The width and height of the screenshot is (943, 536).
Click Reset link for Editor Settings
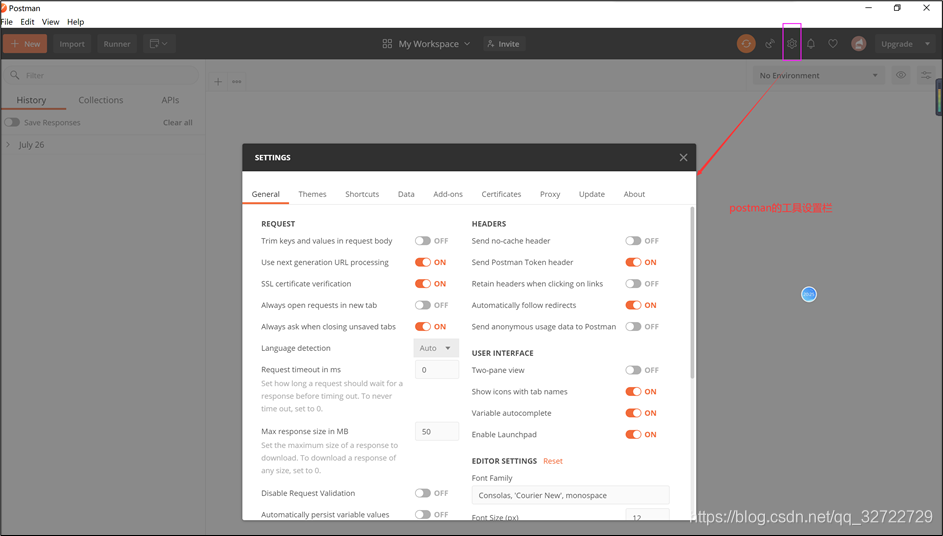553,461
